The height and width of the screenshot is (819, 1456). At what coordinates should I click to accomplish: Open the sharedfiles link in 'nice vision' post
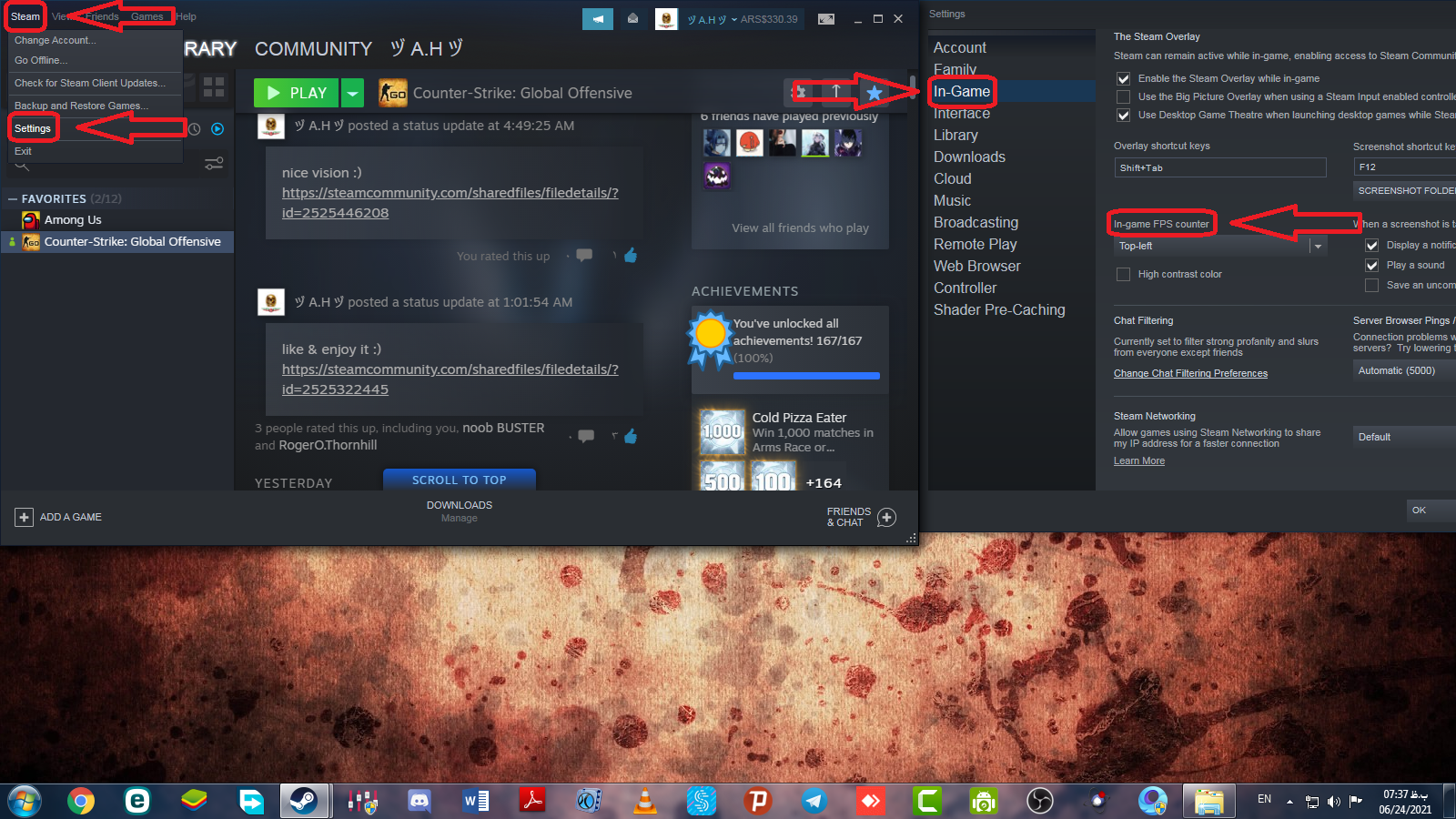point(450,203)
